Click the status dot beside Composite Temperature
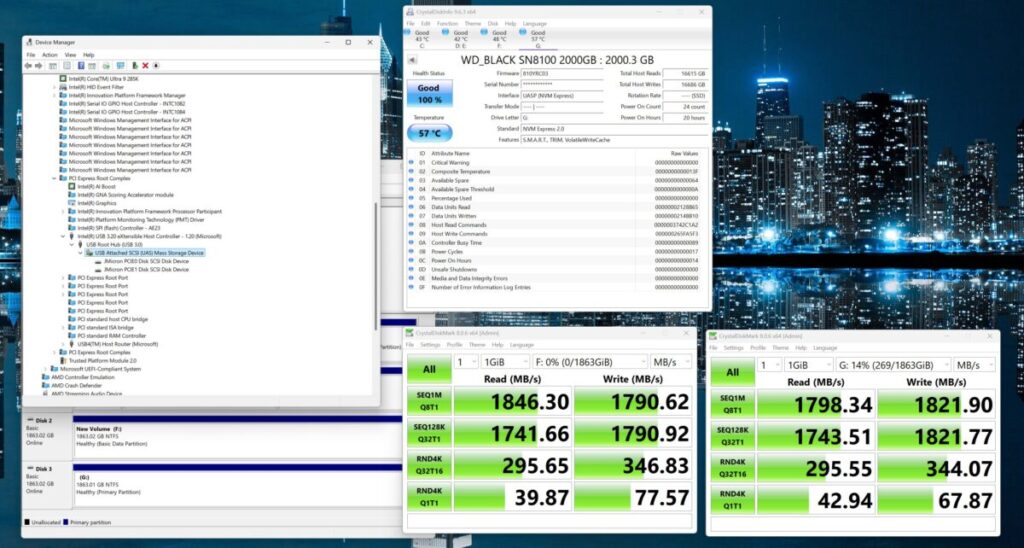1024x548 pixels. click(x=411, y=171)
